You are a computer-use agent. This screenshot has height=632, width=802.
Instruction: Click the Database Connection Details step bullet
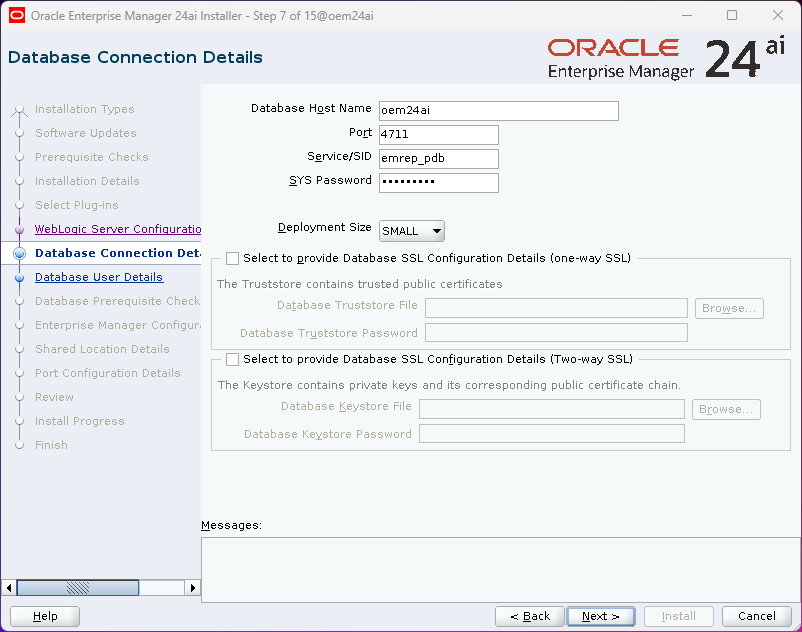(x=19, y=254)
